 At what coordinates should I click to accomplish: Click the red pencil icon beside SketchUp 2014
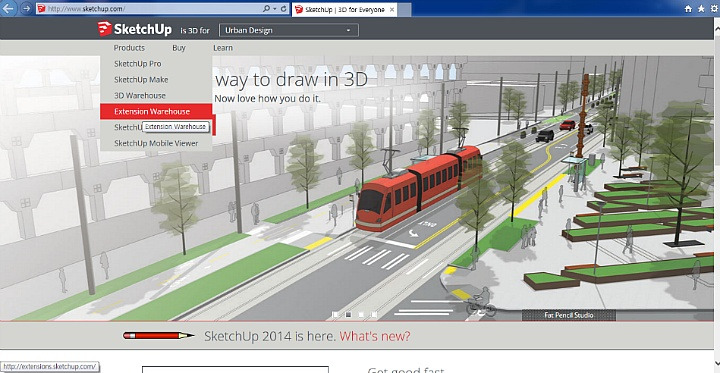(158, 336)
